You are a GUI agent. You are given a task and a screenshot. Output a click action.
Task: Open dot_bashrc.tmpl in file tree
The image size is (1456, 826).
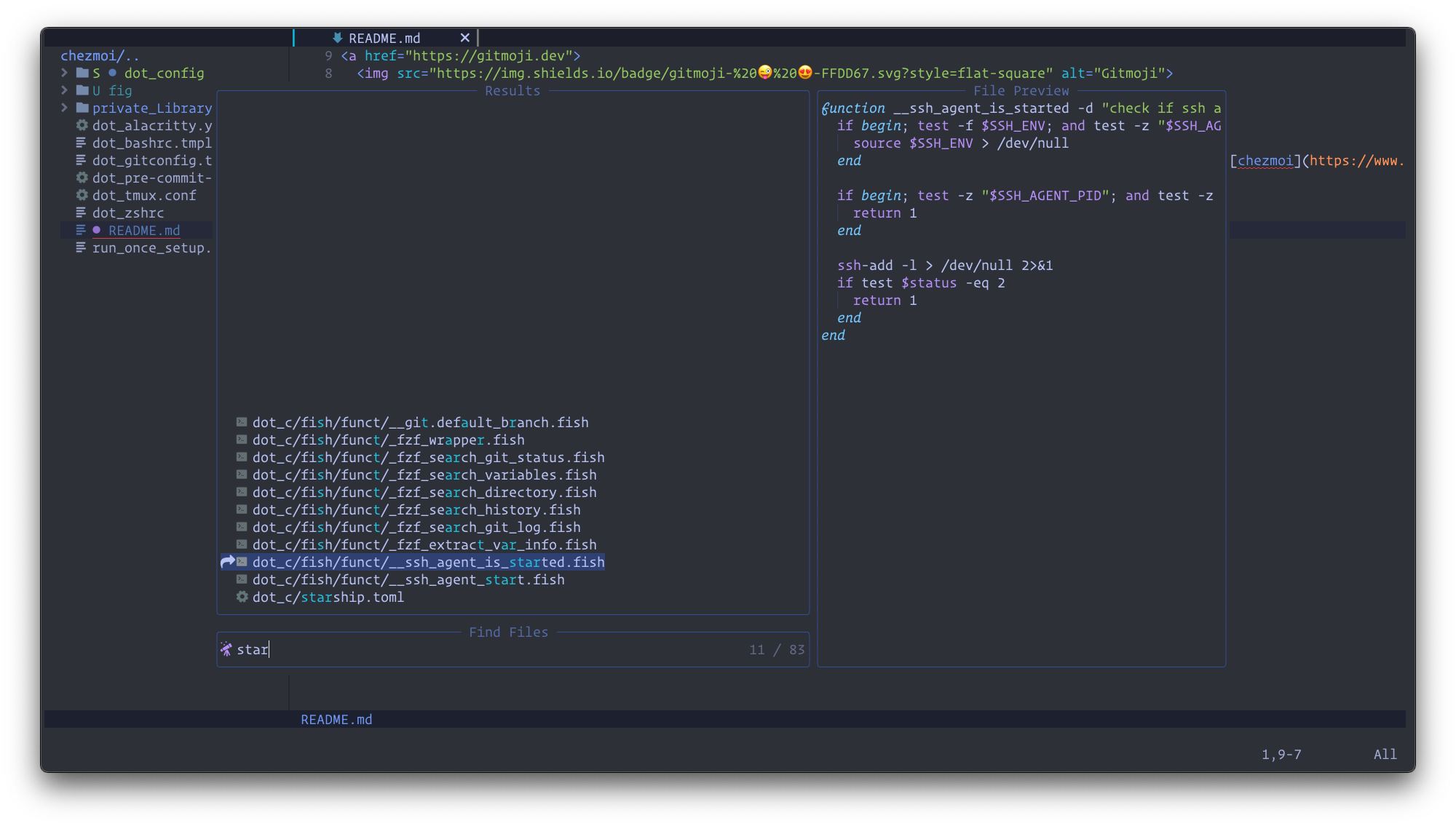(152, 143)
